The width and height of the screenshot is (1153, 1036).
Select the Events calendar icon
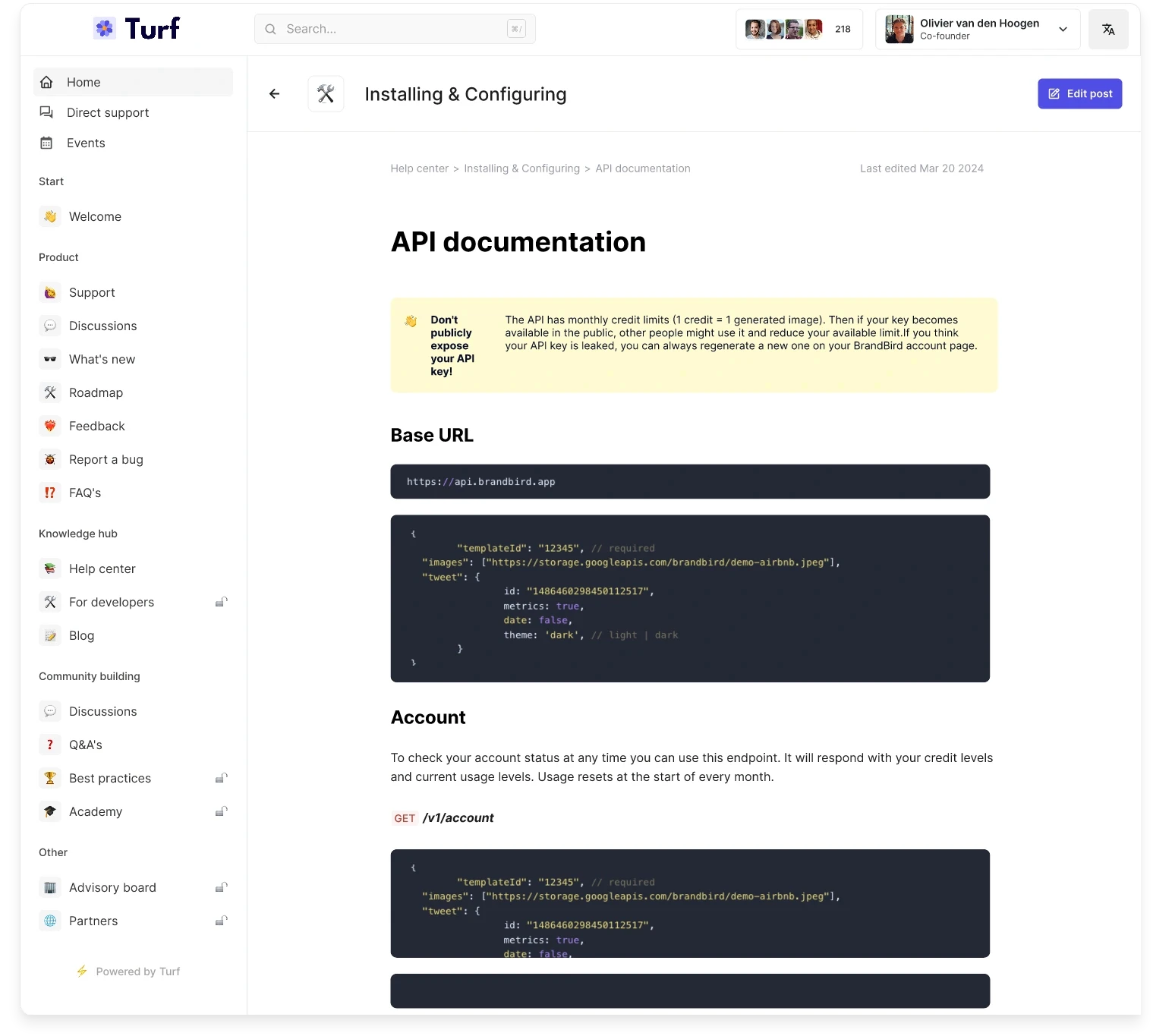pyautogui.click(x=46, y=143)
